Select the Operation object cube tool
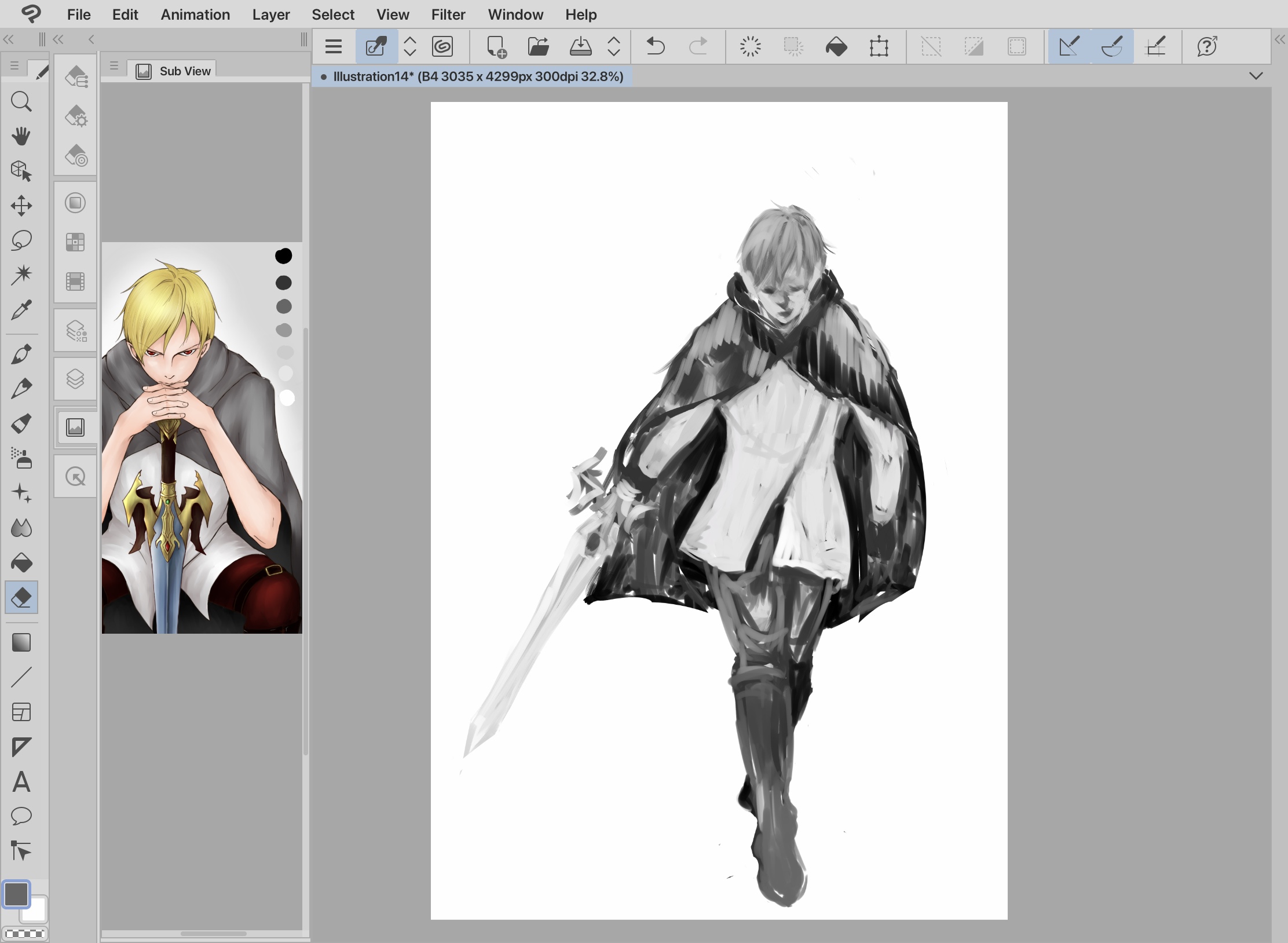The image size is (1288, 943). point(21,171)
